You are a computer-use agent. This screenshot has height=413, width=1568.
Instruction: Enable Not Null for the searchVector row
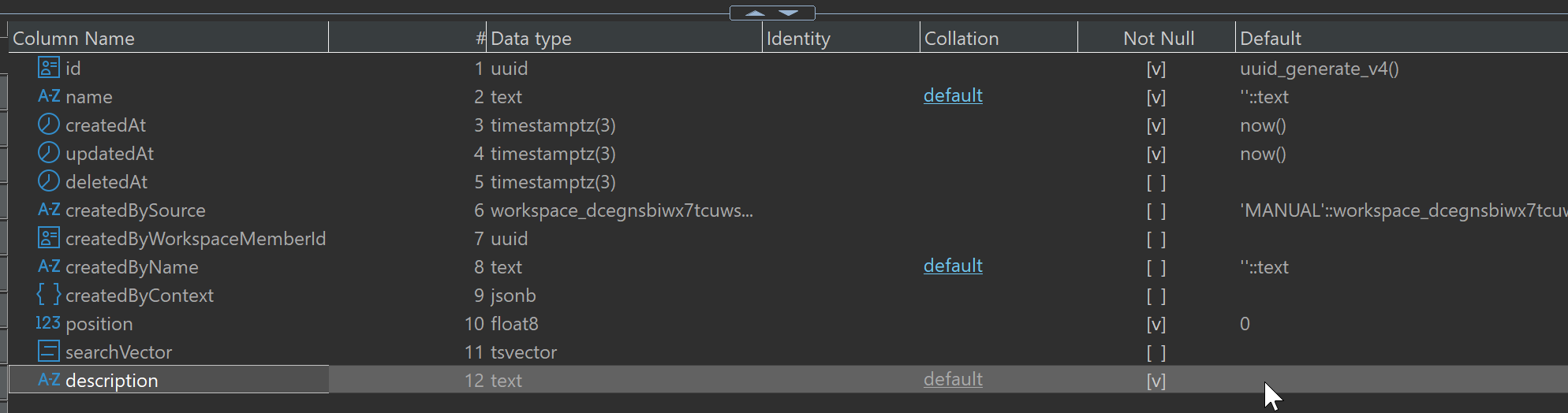1155,353
